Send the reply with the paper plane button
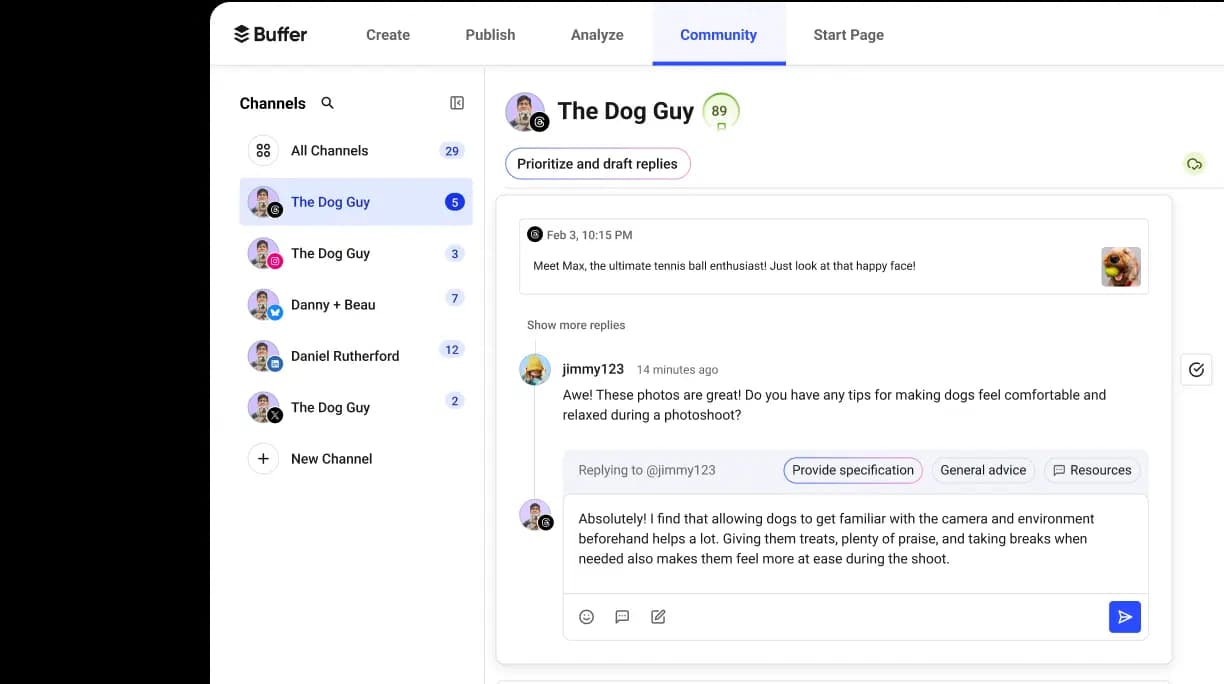Image resolution: width=1224 pixels, height=684 pixels. 1124,617
